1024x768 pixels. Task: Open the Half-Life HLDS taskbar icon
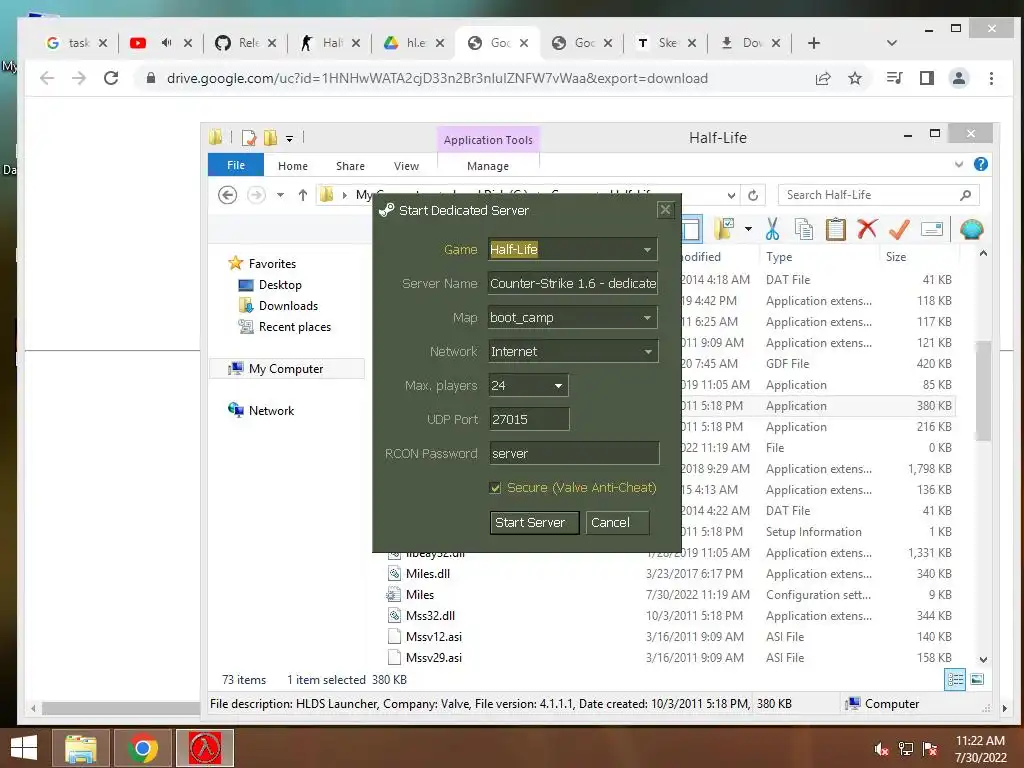tap(205, 748)
